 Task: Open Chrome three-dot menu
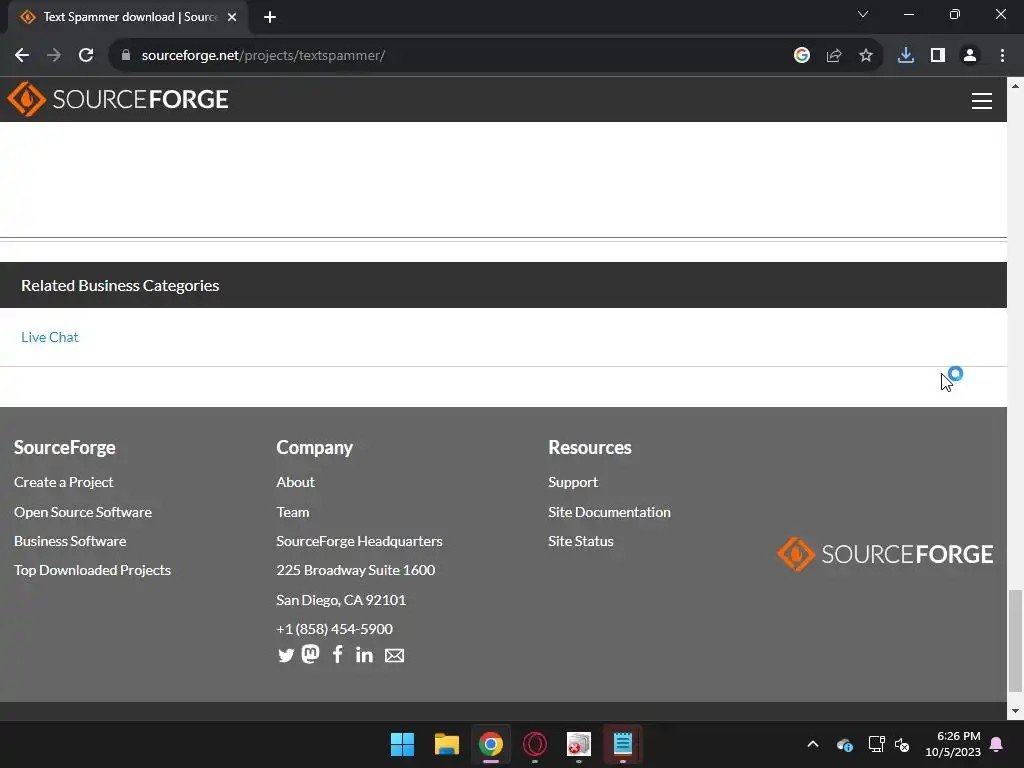pos(1002,56)
